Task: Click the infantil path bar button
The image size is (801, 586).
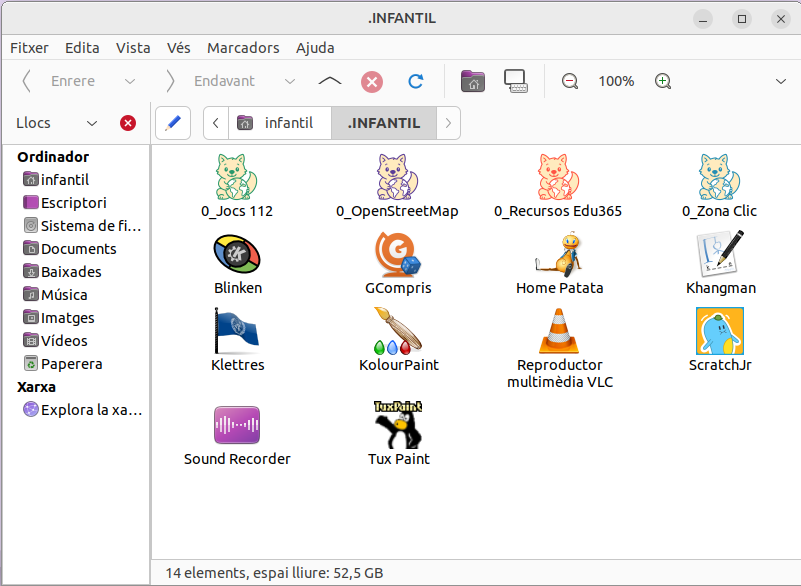Action: (279, 123)
